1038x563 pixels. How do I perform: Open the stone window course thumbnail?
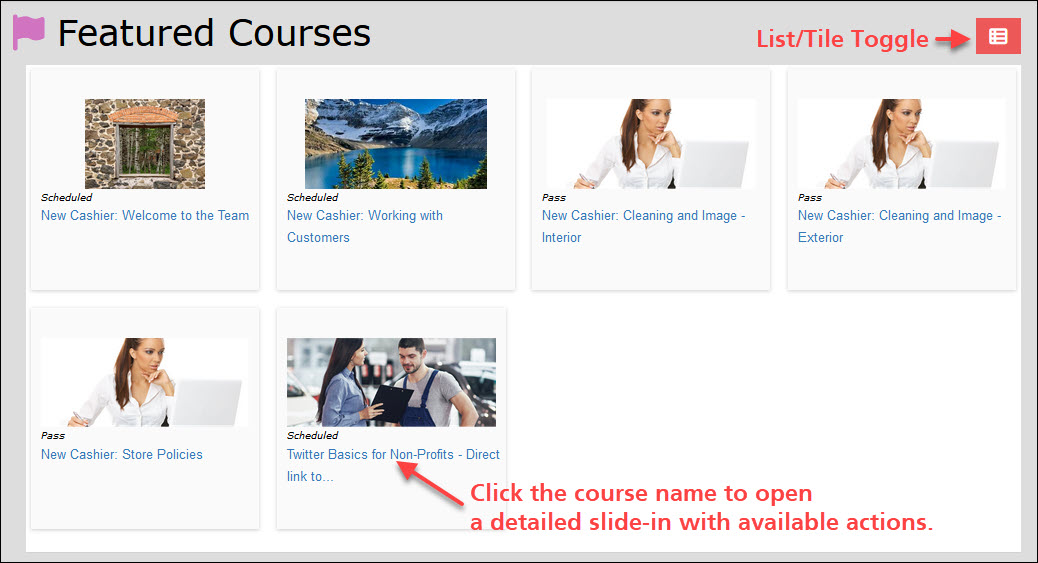(x=145, y=144)
